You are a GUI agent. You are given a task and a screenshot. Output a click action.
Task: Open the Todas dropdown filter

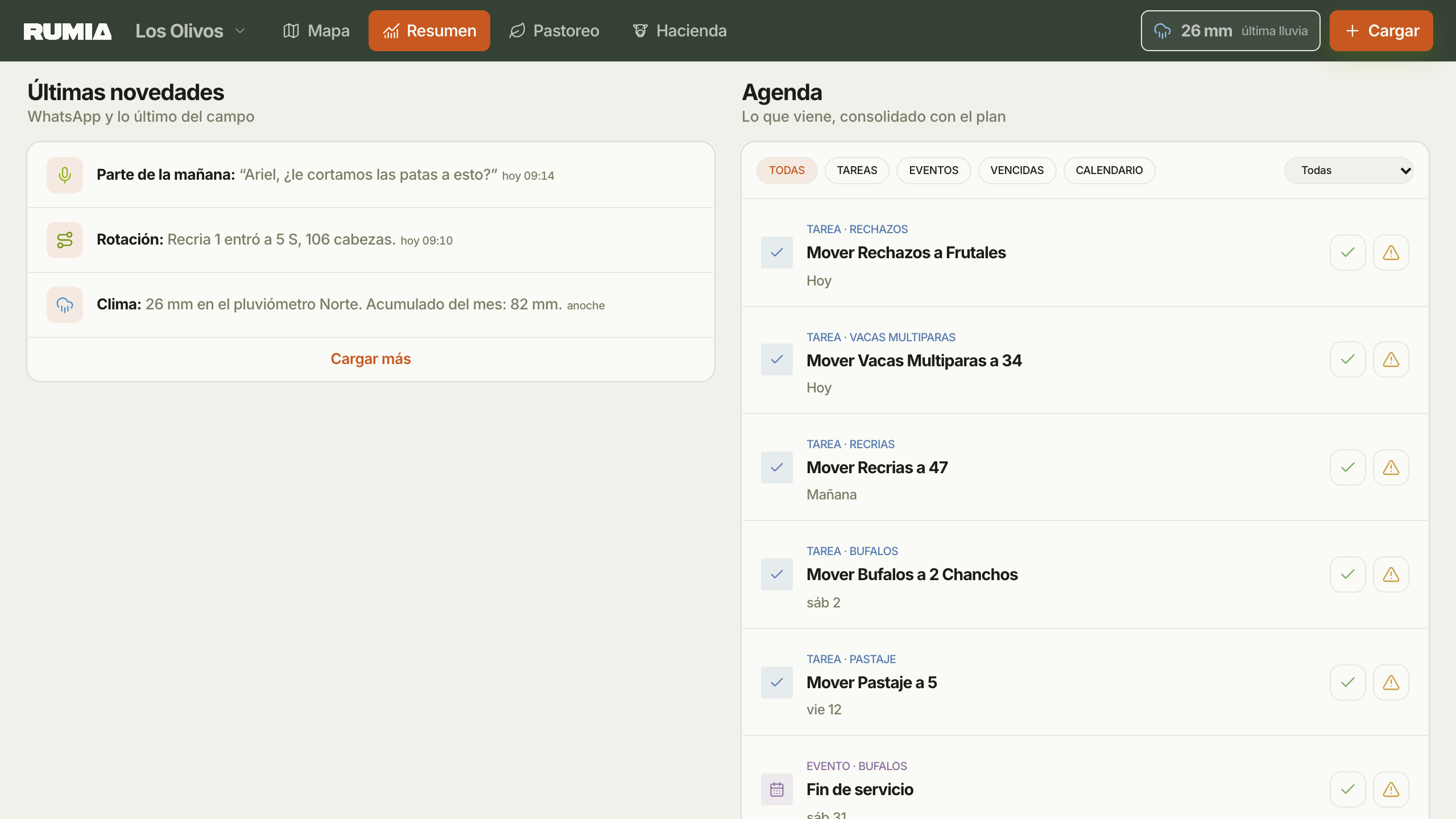click(1349, 171)
